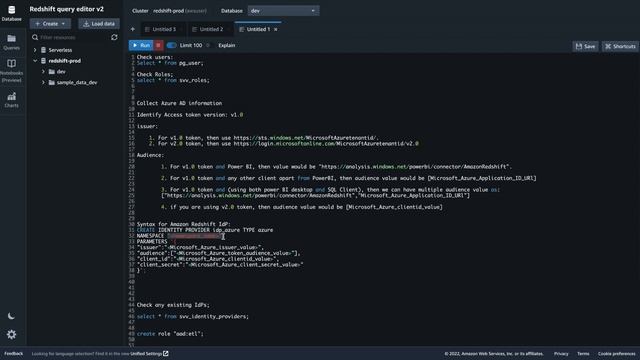Run the query

pyautogui.click(x=141, y=45)
